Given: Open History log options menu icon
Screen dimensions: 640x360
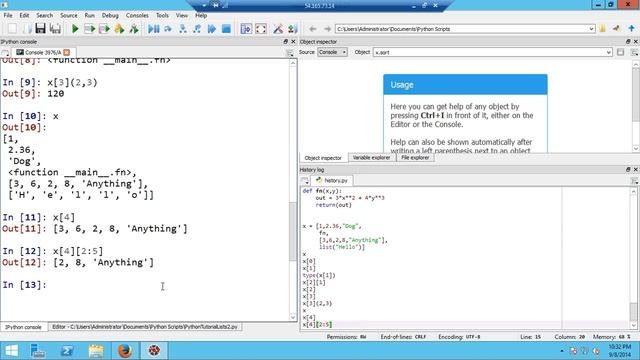Looking at the screenshot, I should coord(634,180).
